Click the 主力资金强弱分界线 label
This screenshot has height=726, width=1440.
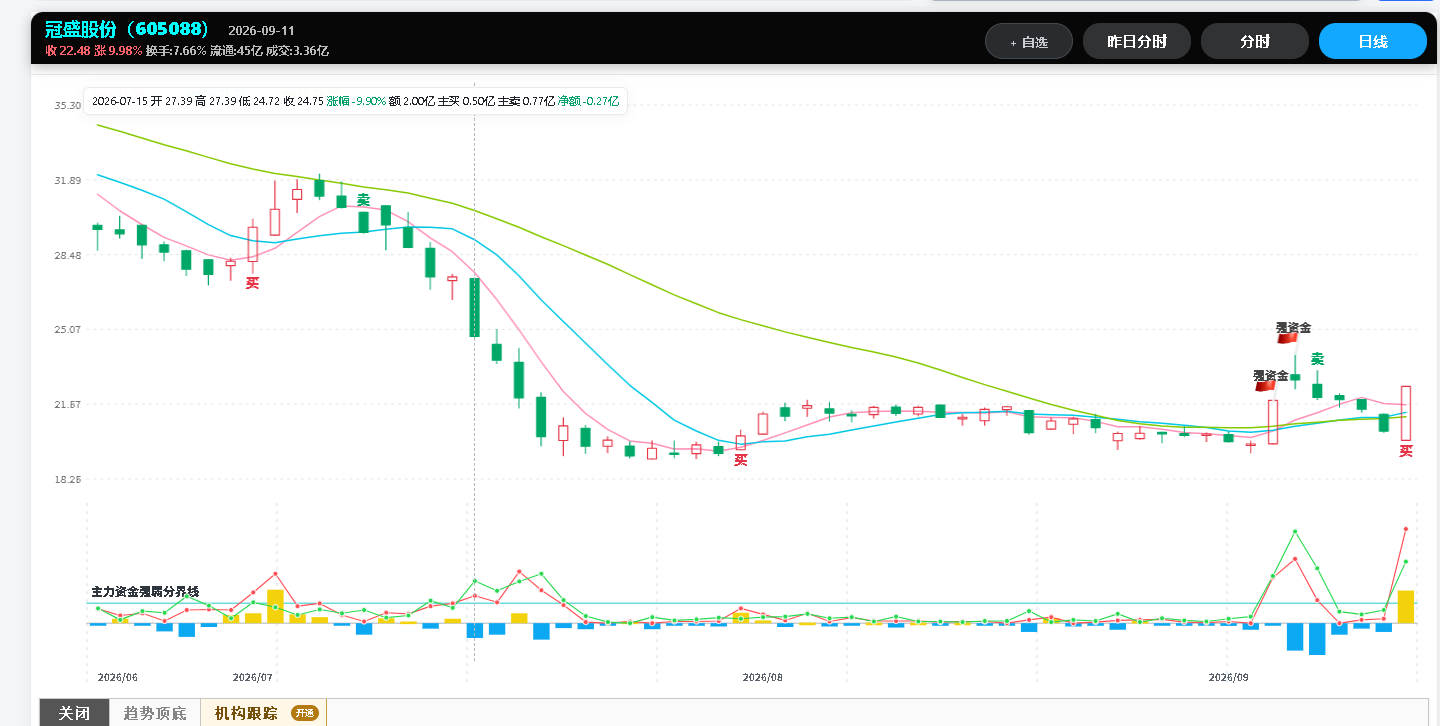[145, 592]
